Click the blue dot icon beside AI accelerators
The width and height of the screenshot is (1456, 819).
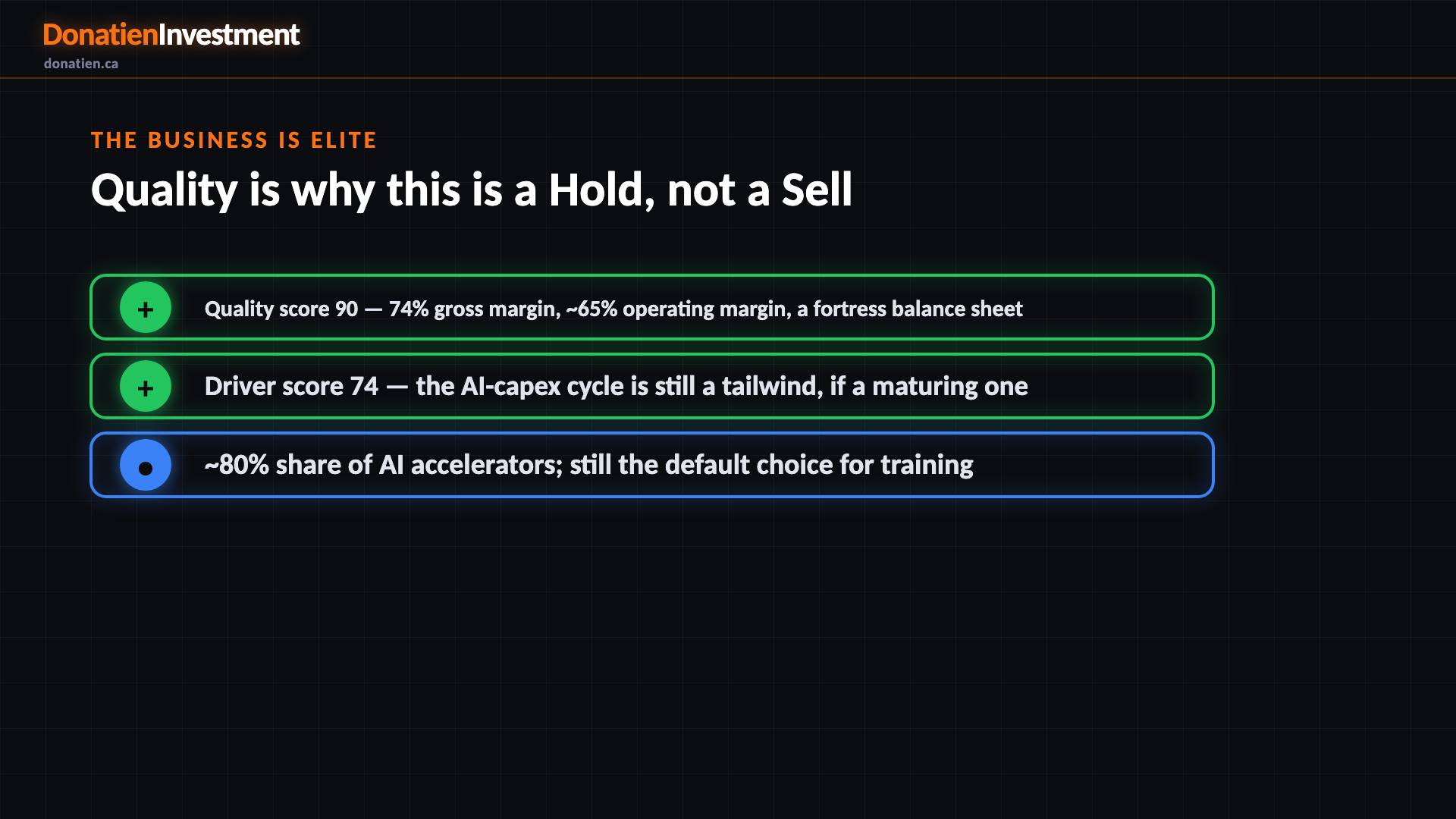pos(146,465)
